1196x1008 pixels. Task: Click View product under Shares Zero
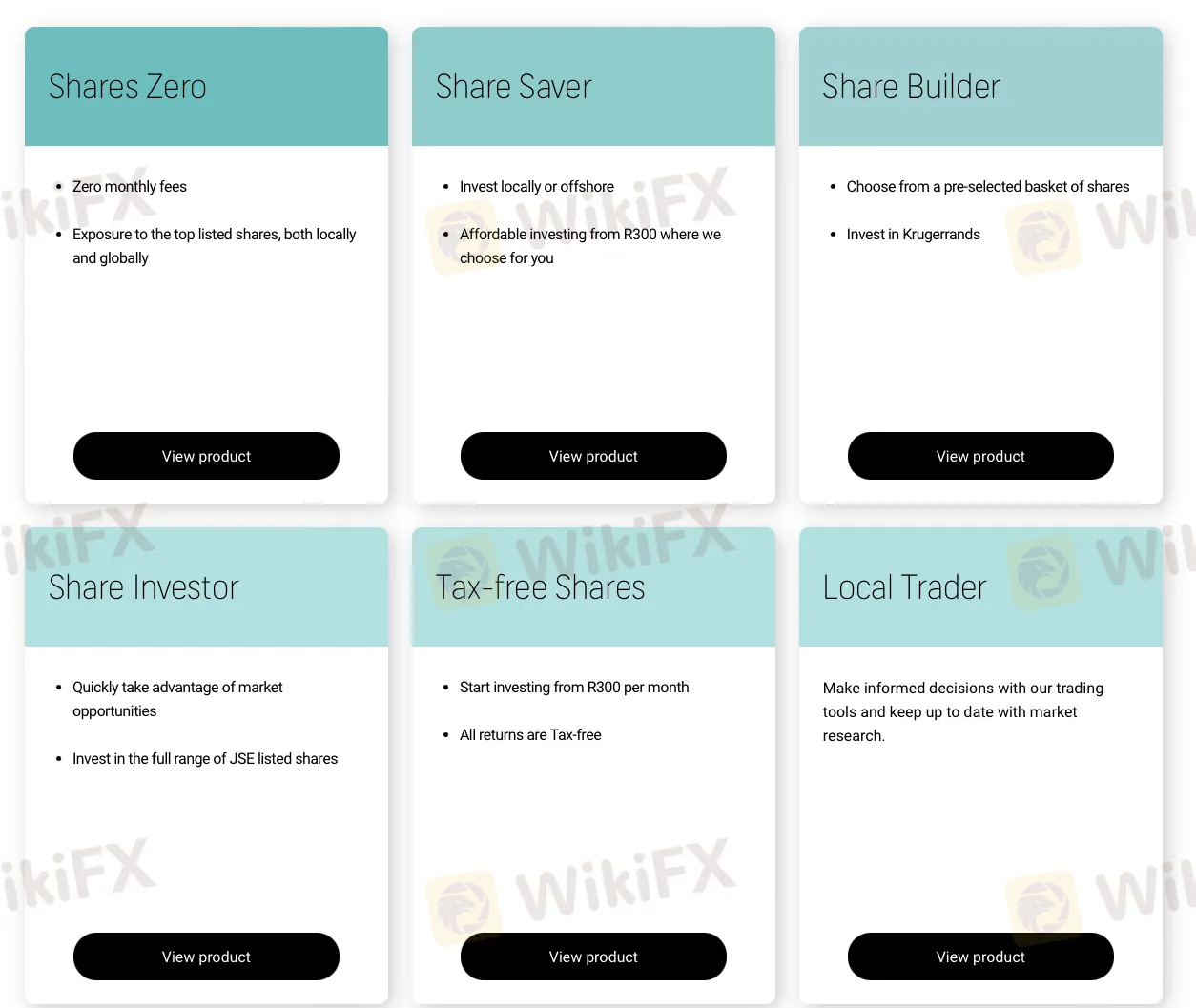tap(206, 456)
